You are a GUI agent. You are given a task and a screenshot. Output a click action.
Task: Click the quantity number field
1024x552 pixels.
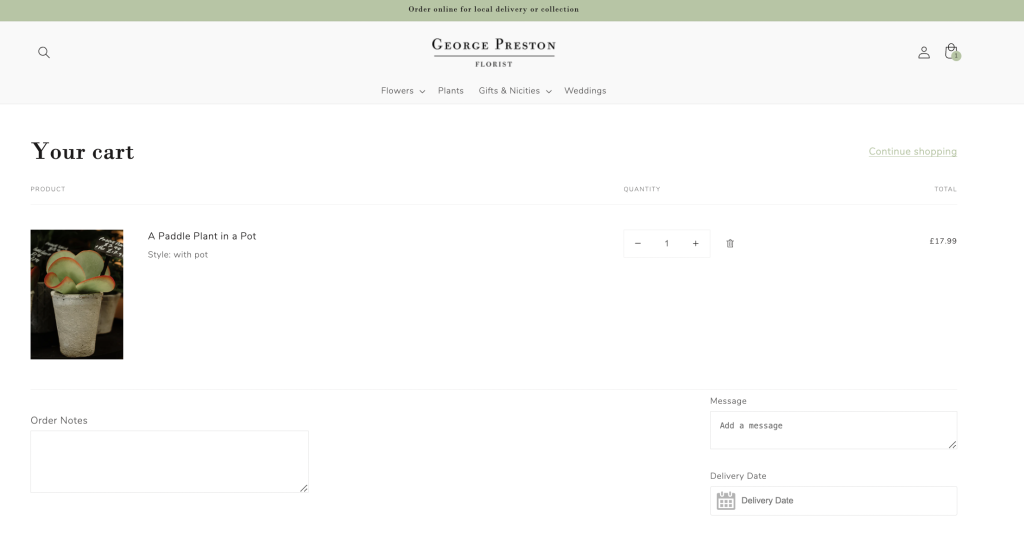[667, 244]
